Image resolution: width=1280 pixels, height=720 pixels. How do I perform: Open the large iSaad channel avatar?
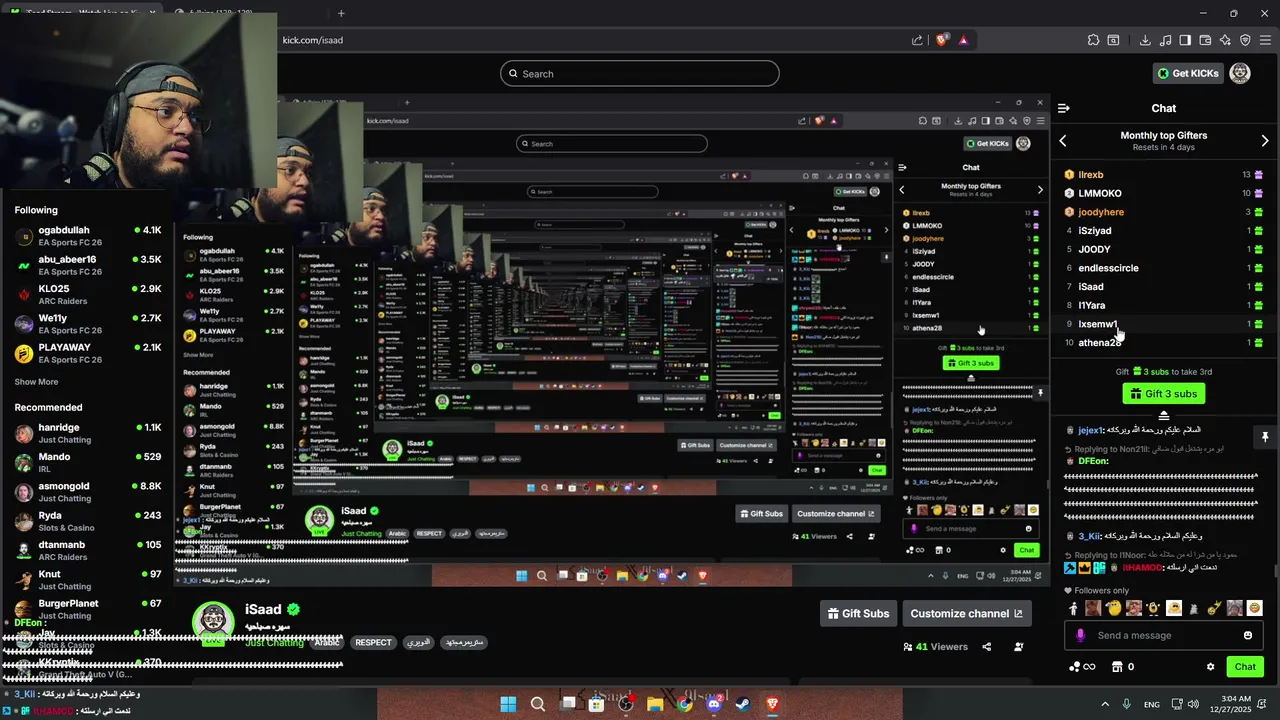[x=213, y=621]
